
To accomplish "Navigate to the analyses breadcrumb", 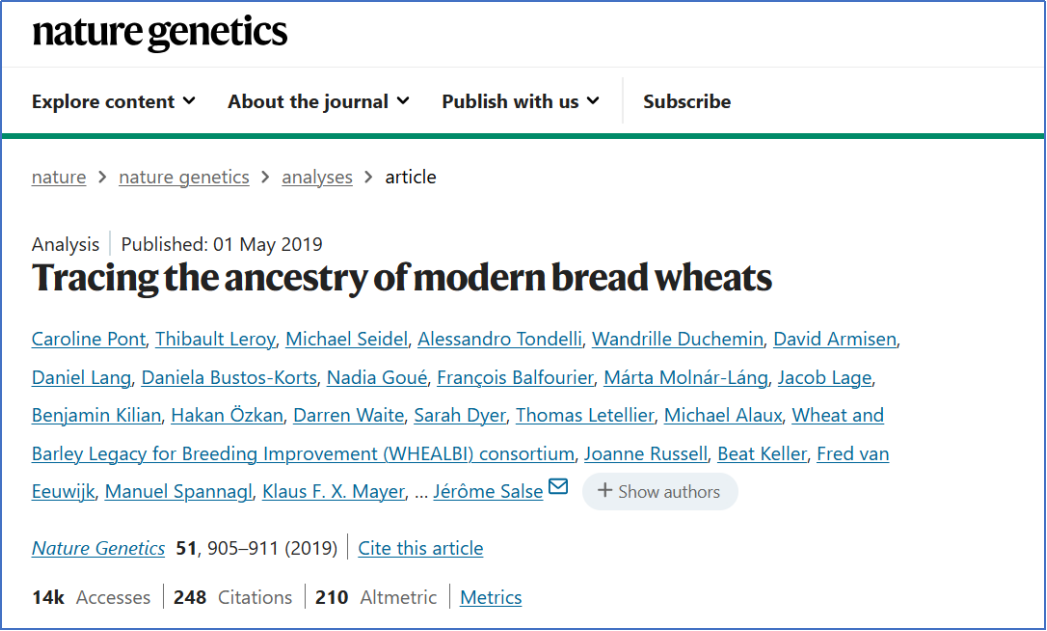I will coord(317,177).
